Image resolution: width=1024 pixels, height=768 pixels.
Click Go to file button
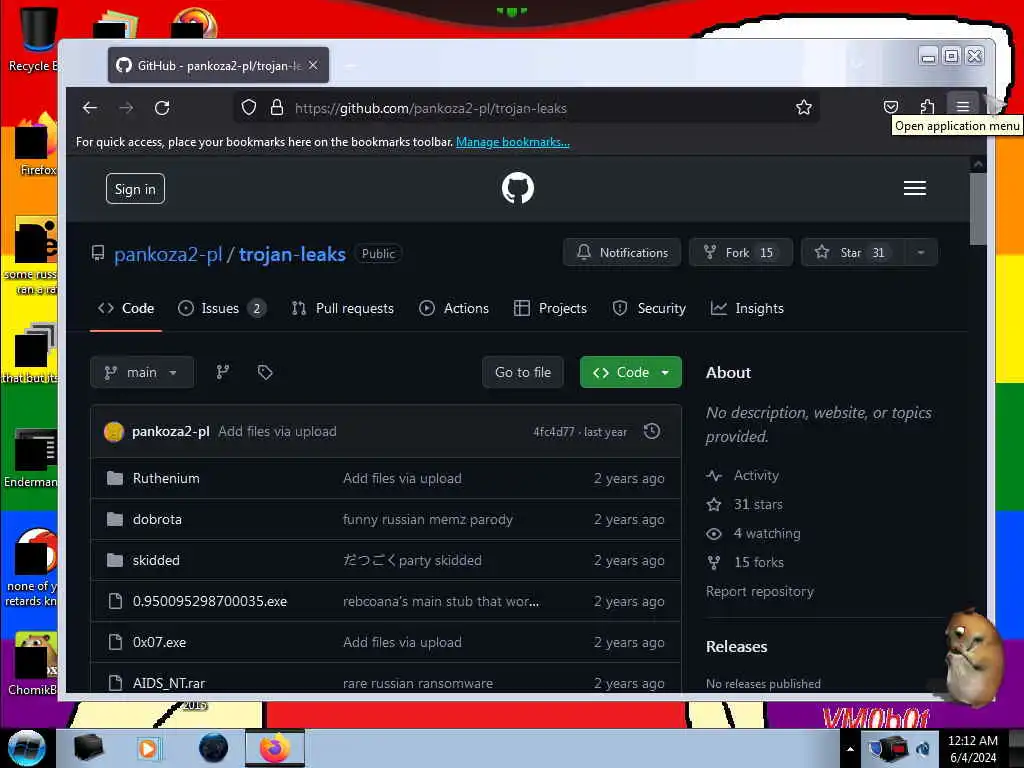(x=522, y=372)
